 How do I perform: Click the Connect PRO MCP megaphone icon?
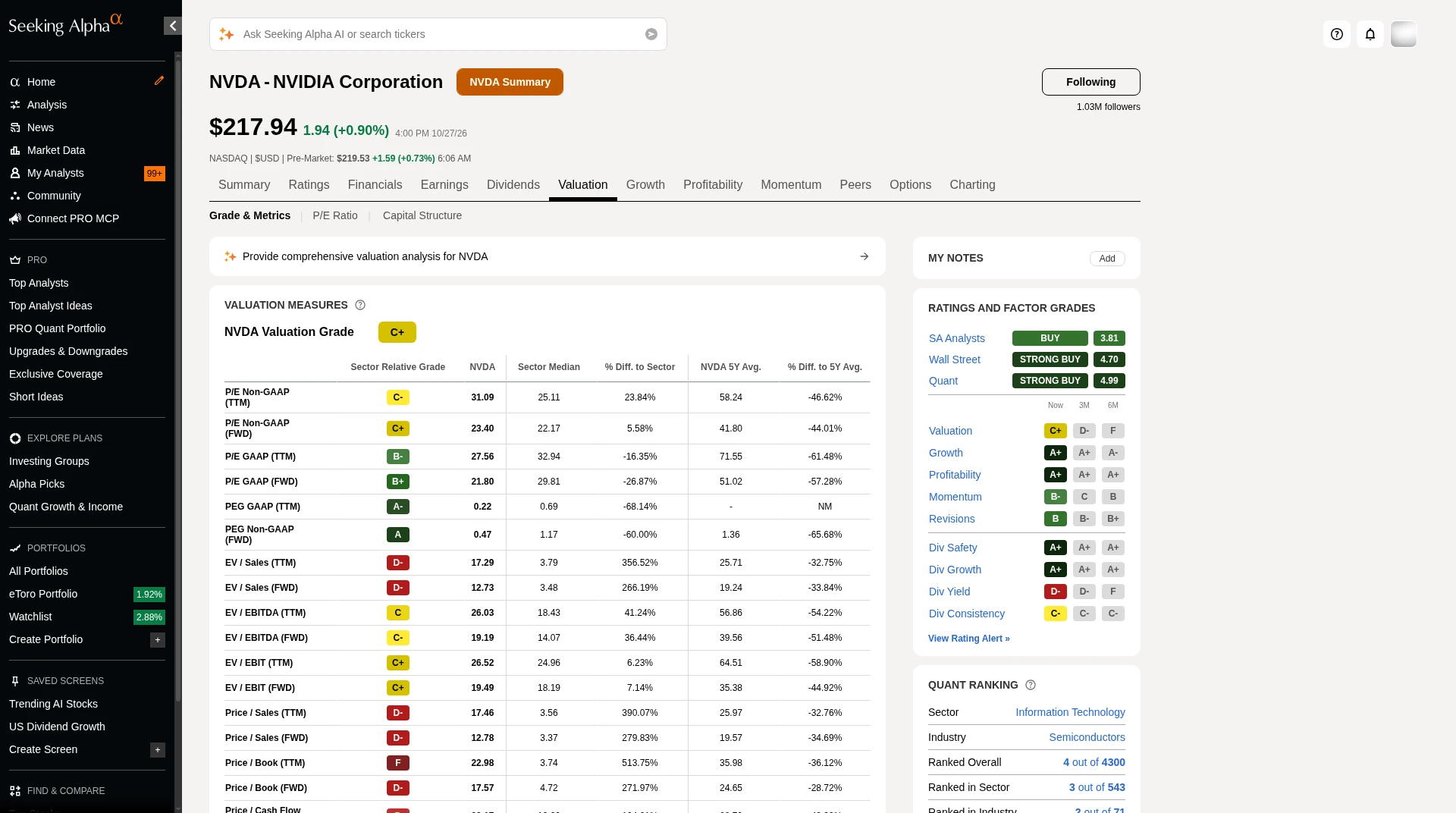point(14,218)
